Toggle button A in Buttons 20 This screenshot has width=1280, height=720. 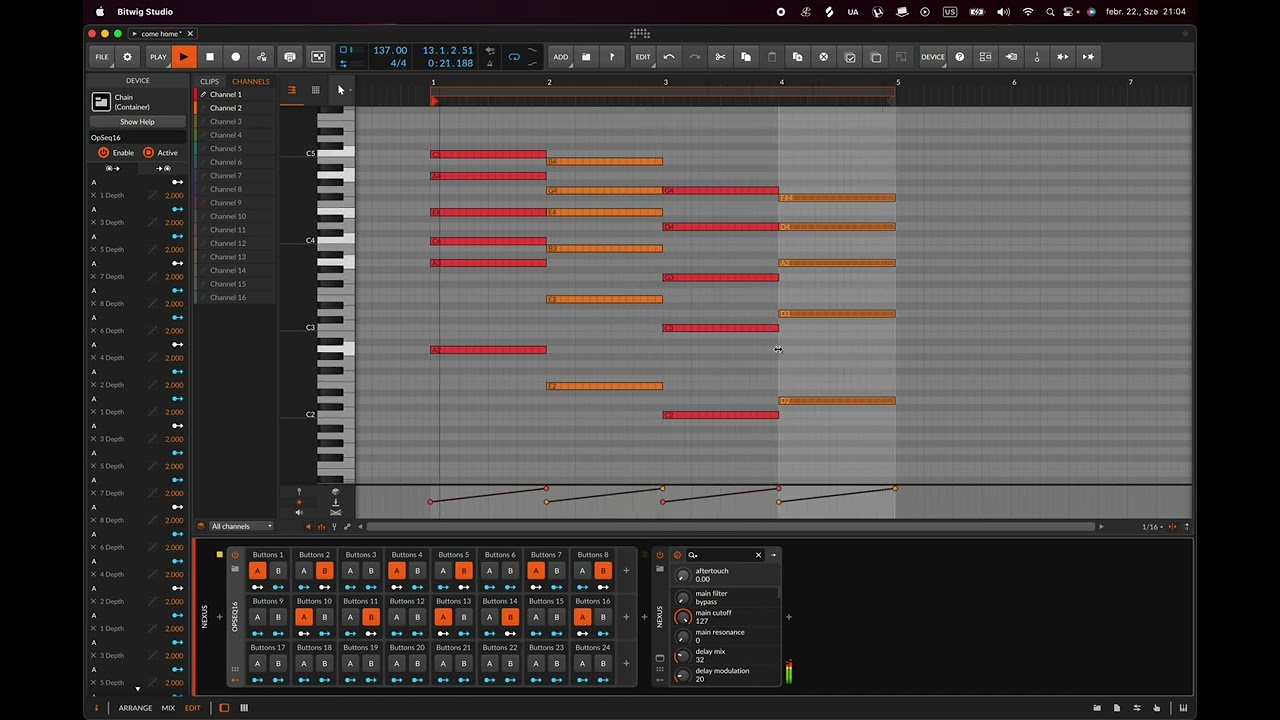396,663
